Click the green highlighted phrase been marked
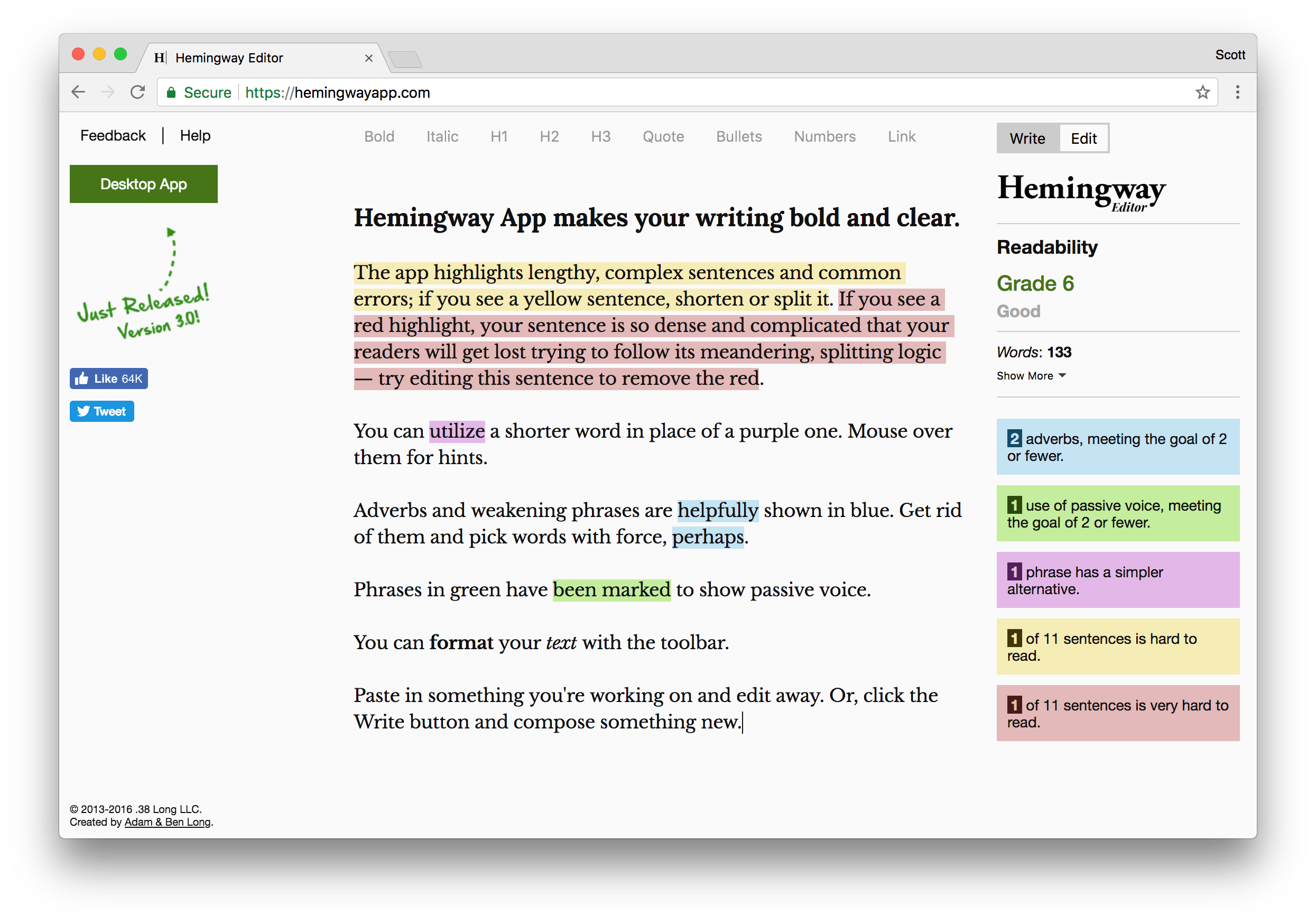Image resolution: width=1316 pixels, height=923 pixels. [611, 589]
